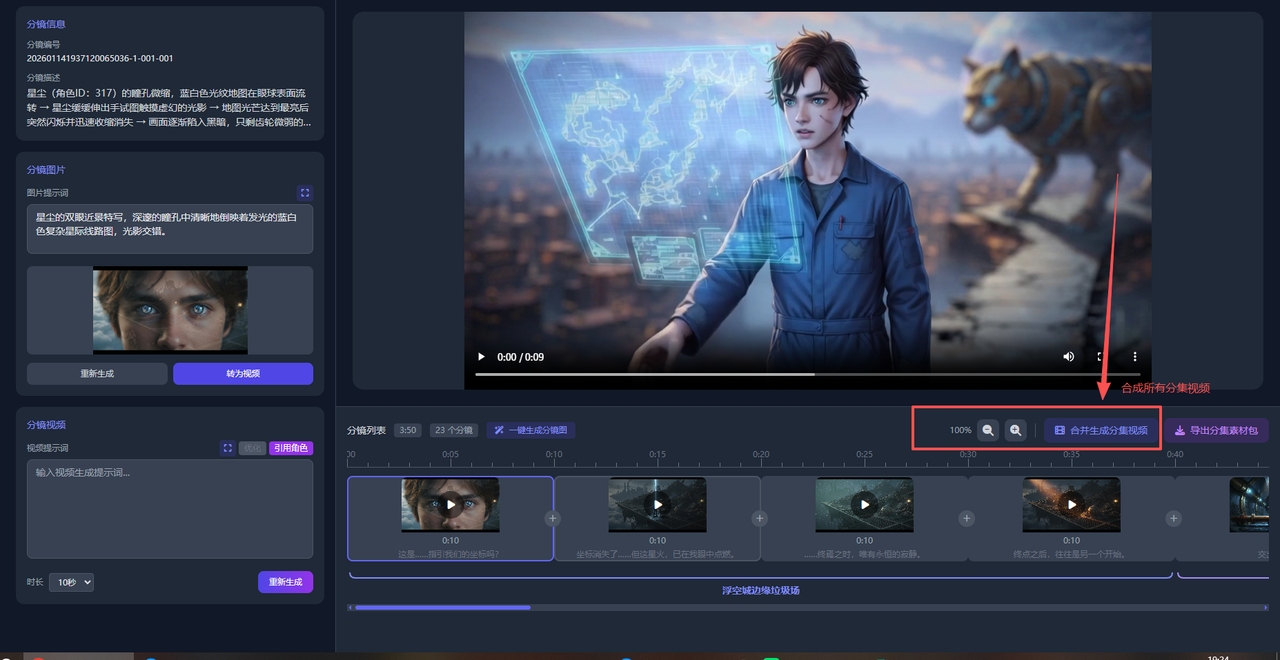Image resolution: width=1280 pixels, height=660 pixels.
Task: Open the 时长 duration dropdown
Action: click(70, 582)
